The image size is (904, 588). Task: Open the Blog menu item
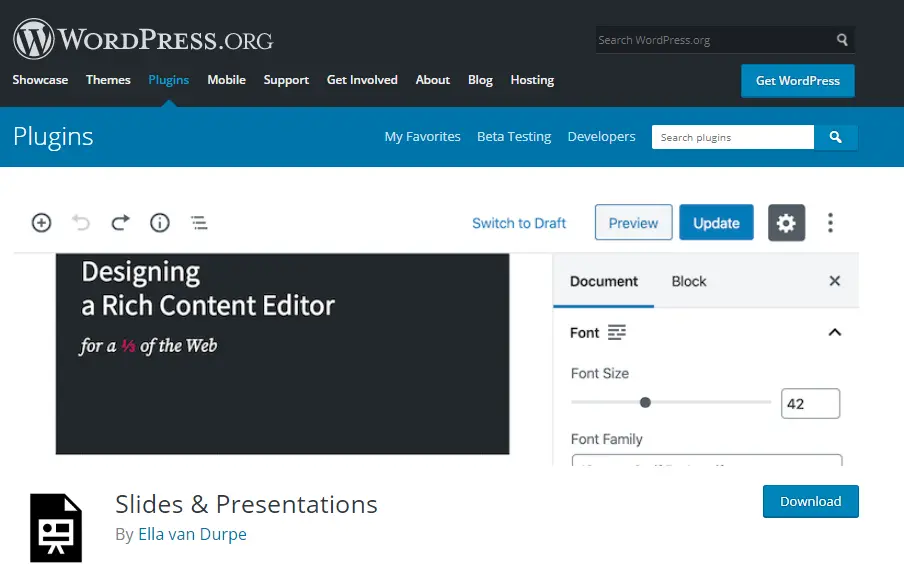pos(480,80)
